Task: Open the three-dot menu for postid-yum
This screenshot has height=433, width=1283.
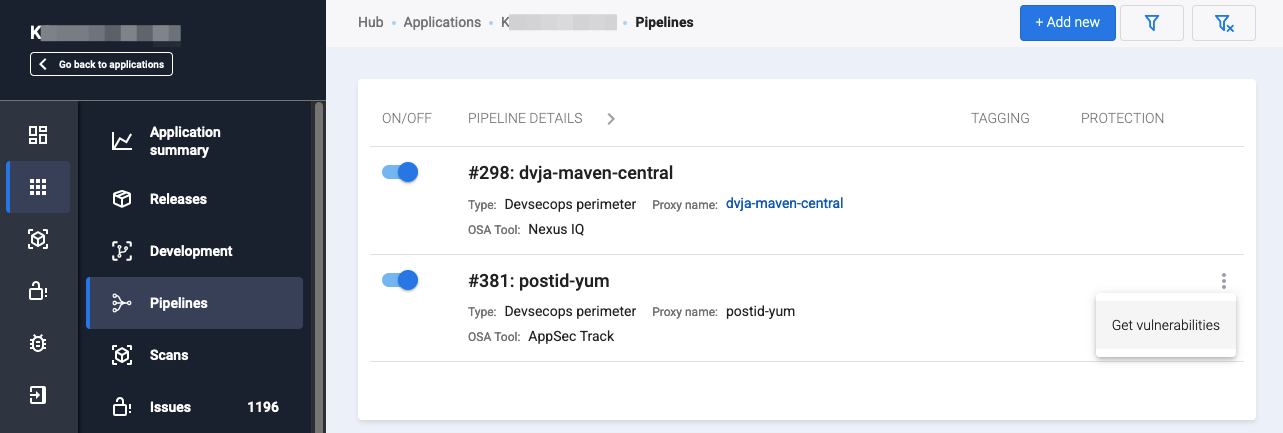Action: click(1223, 282)
